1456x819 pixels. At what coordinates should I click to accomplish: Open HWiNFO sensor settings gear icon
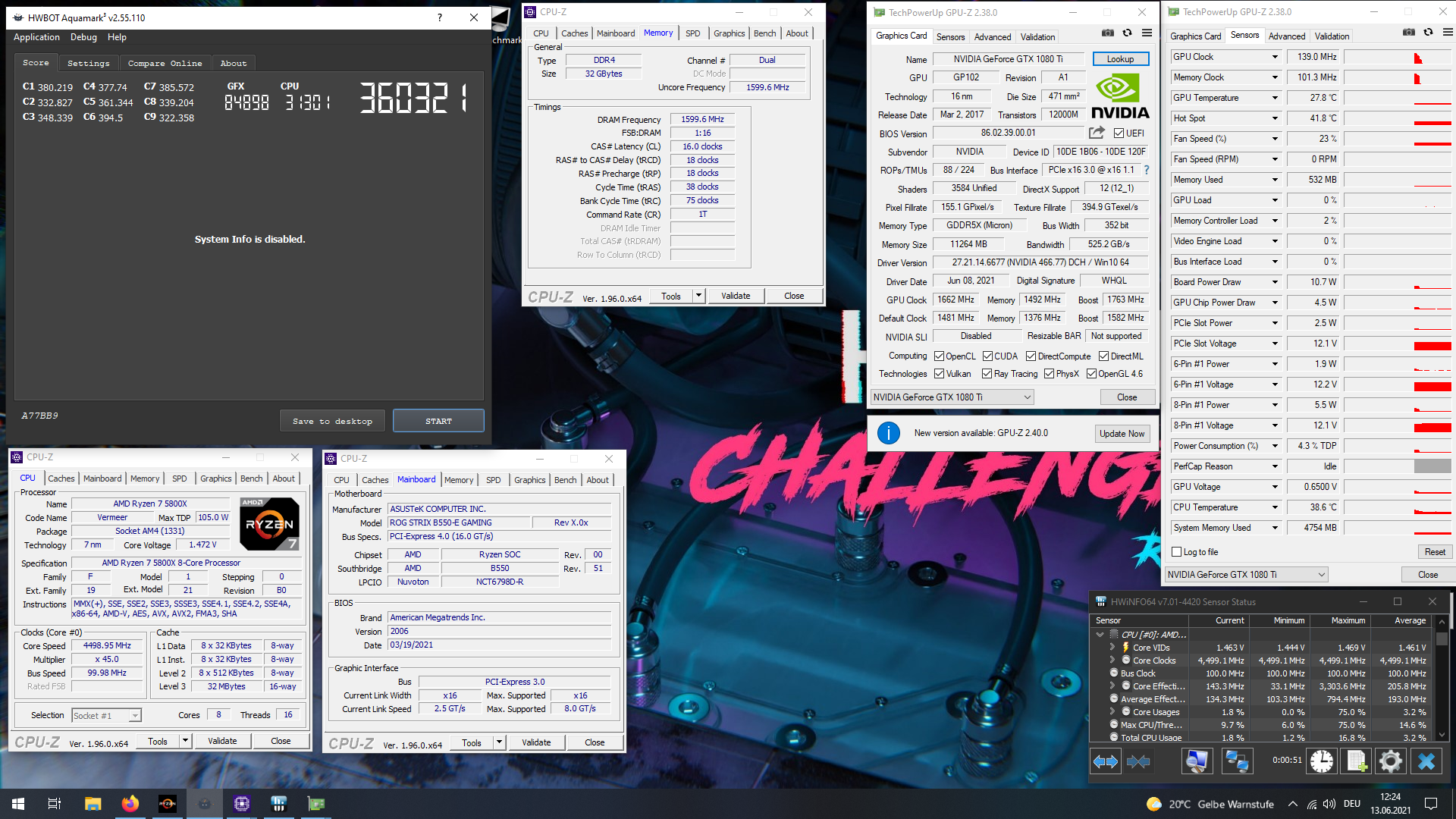(x=1391, y=761)
